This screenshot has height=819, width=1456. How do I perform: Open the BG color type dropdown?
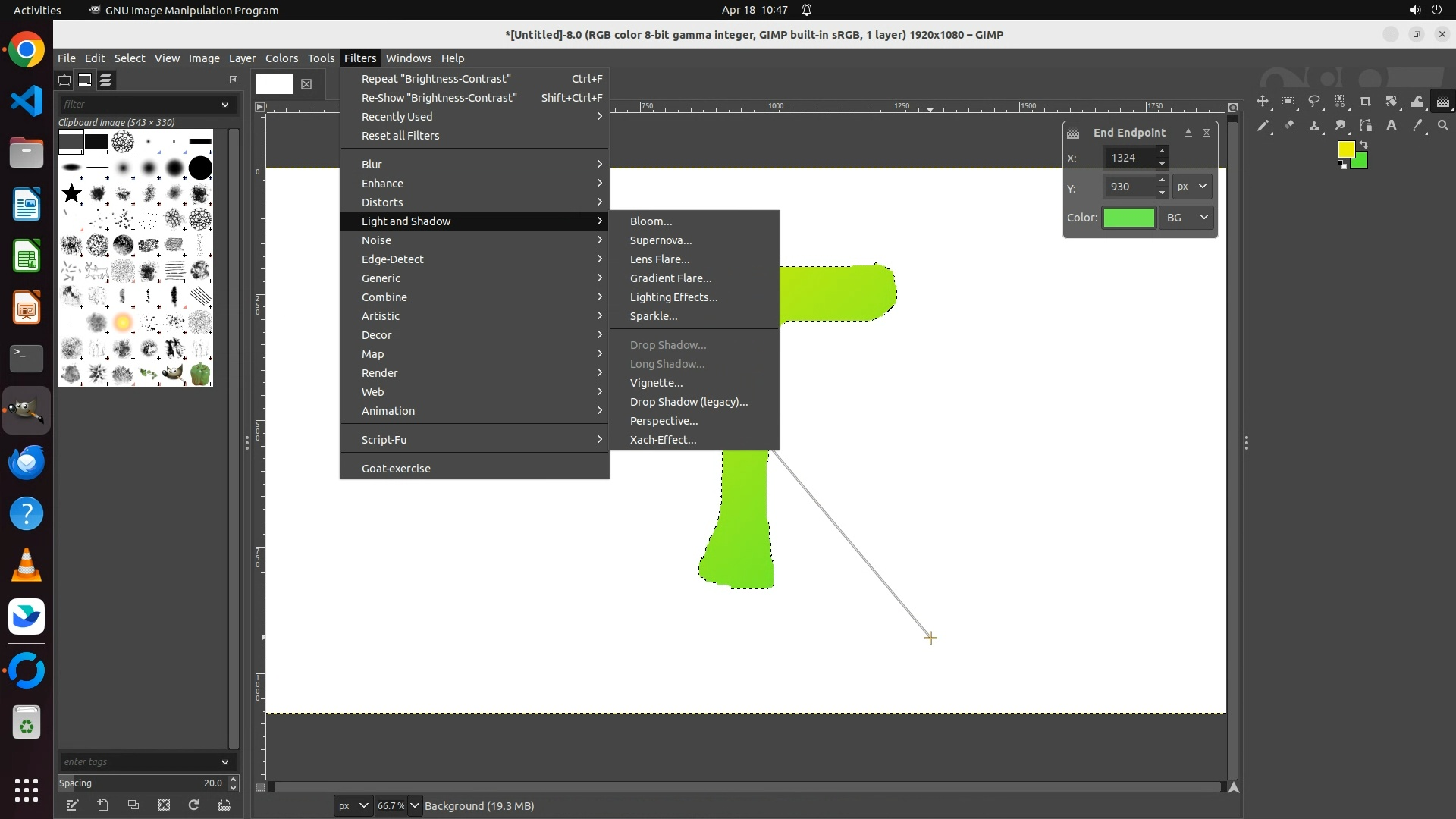[1187, 218]
